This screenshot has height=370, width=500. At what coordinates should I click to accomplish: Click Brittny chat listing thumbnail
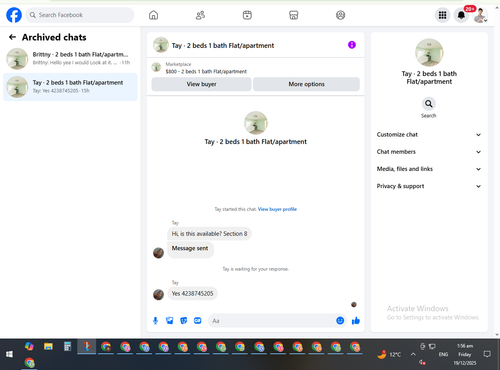(x=17, y=59)
